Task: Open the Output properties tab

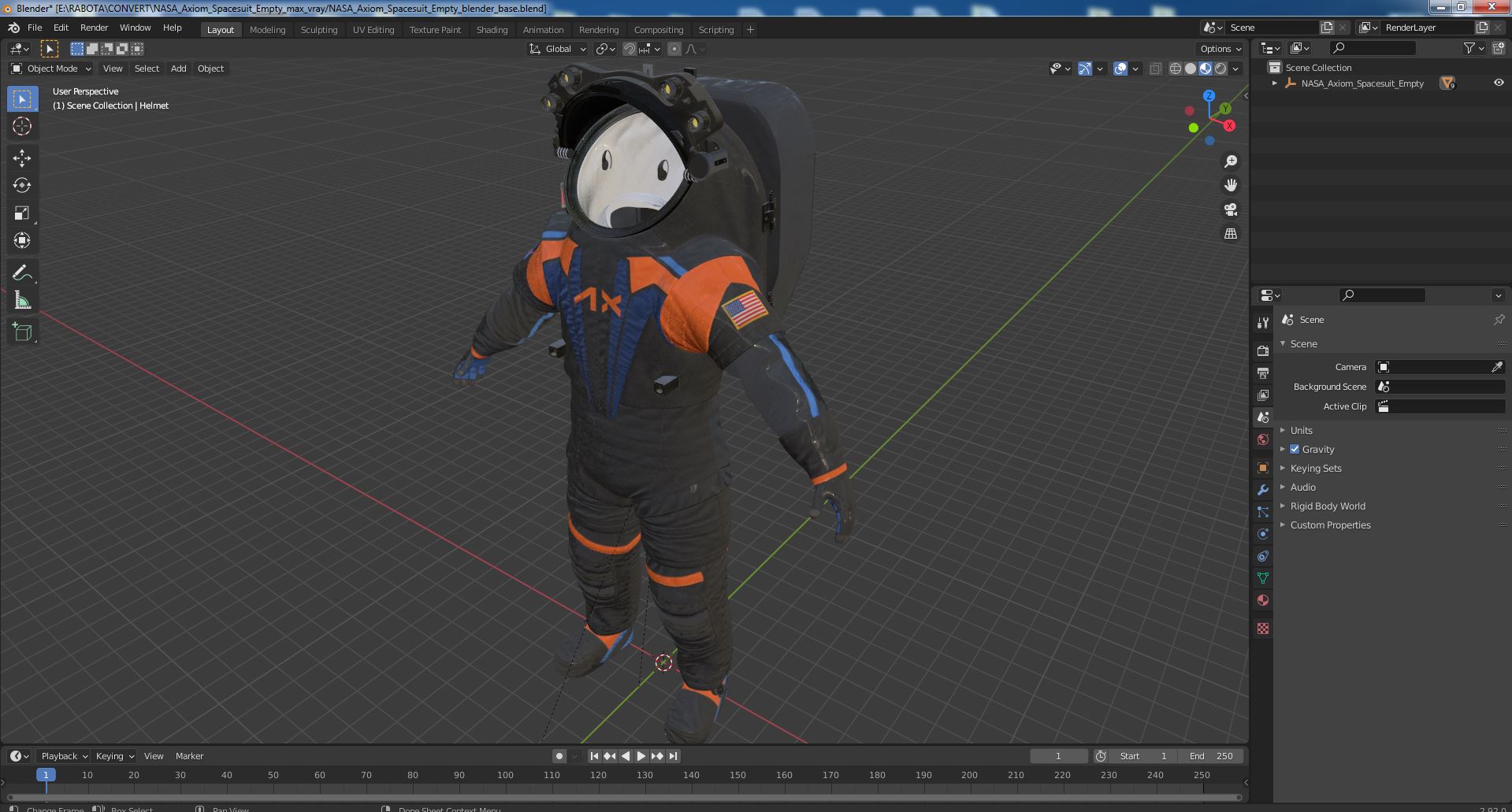Action: click(x=1263, y=373)
